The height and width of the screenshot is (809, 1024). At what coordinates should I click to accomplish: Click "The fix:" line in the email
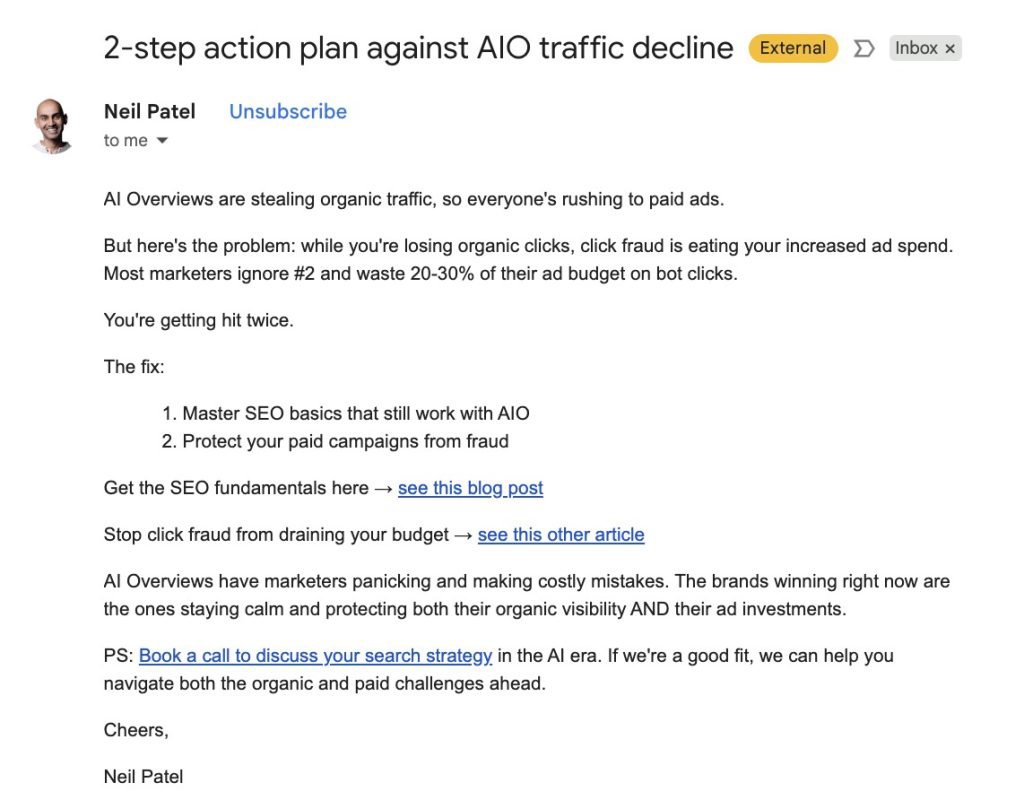(x=134, y=367)
